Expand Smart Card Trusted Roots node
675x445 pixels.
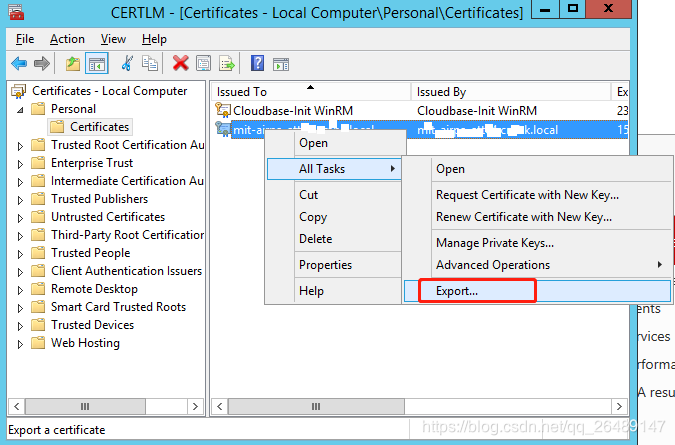pos(20,308)
